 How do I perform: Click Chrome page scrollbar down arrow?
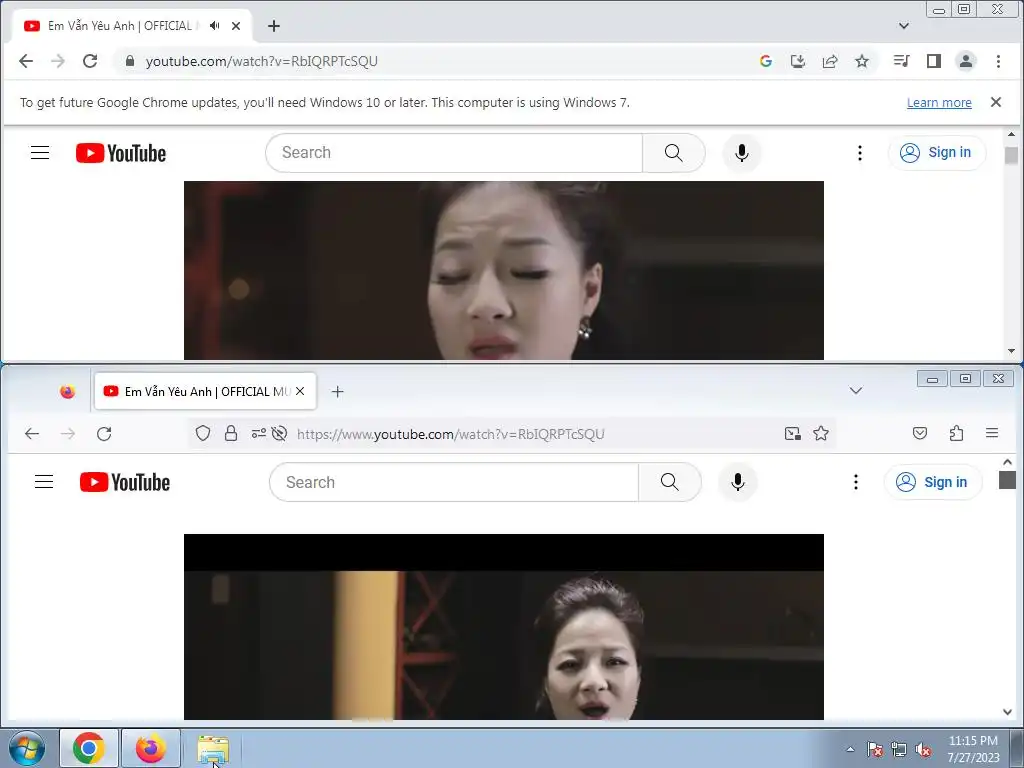1011,351
